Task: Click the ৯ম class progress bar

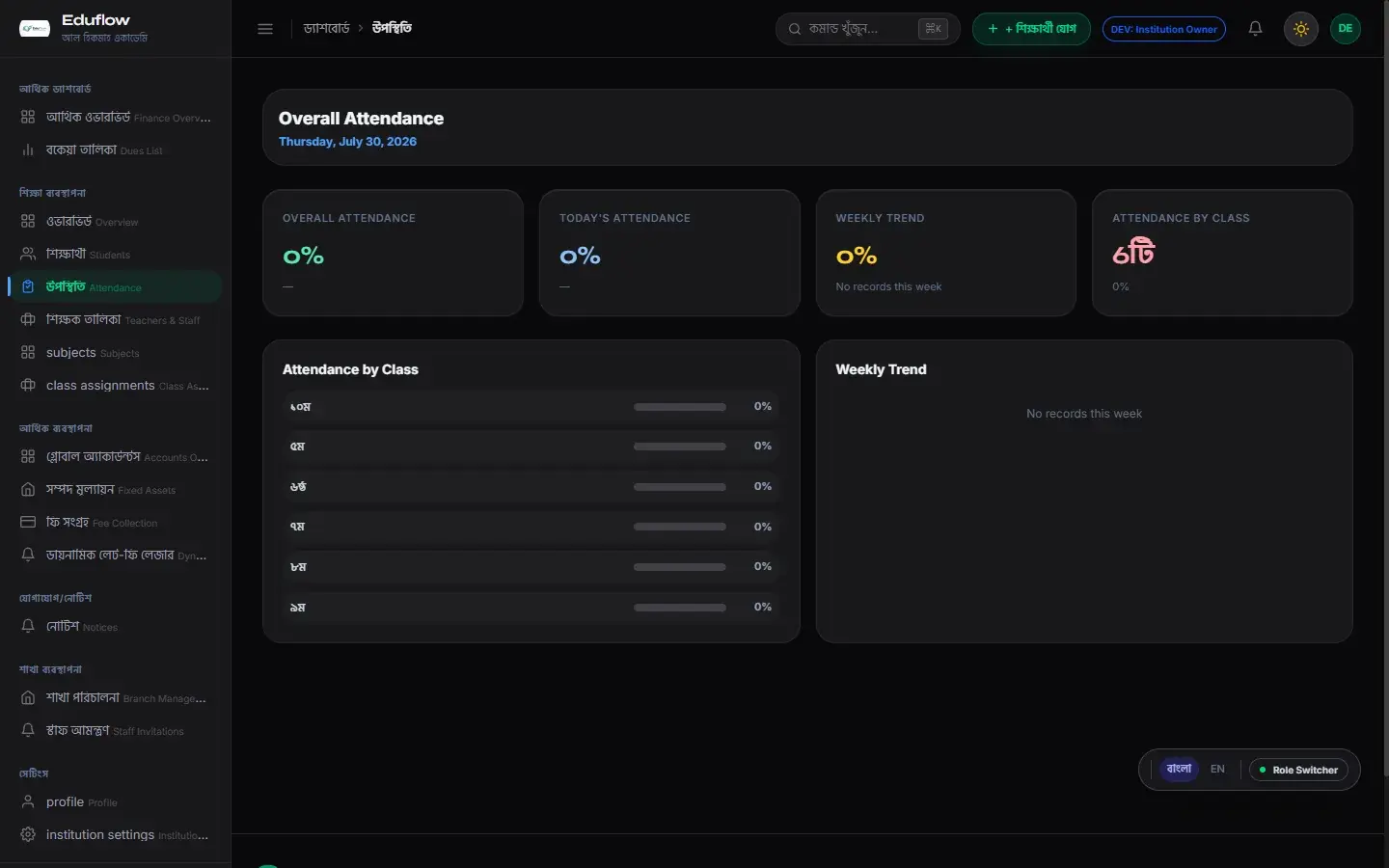Action: point(680,608)
